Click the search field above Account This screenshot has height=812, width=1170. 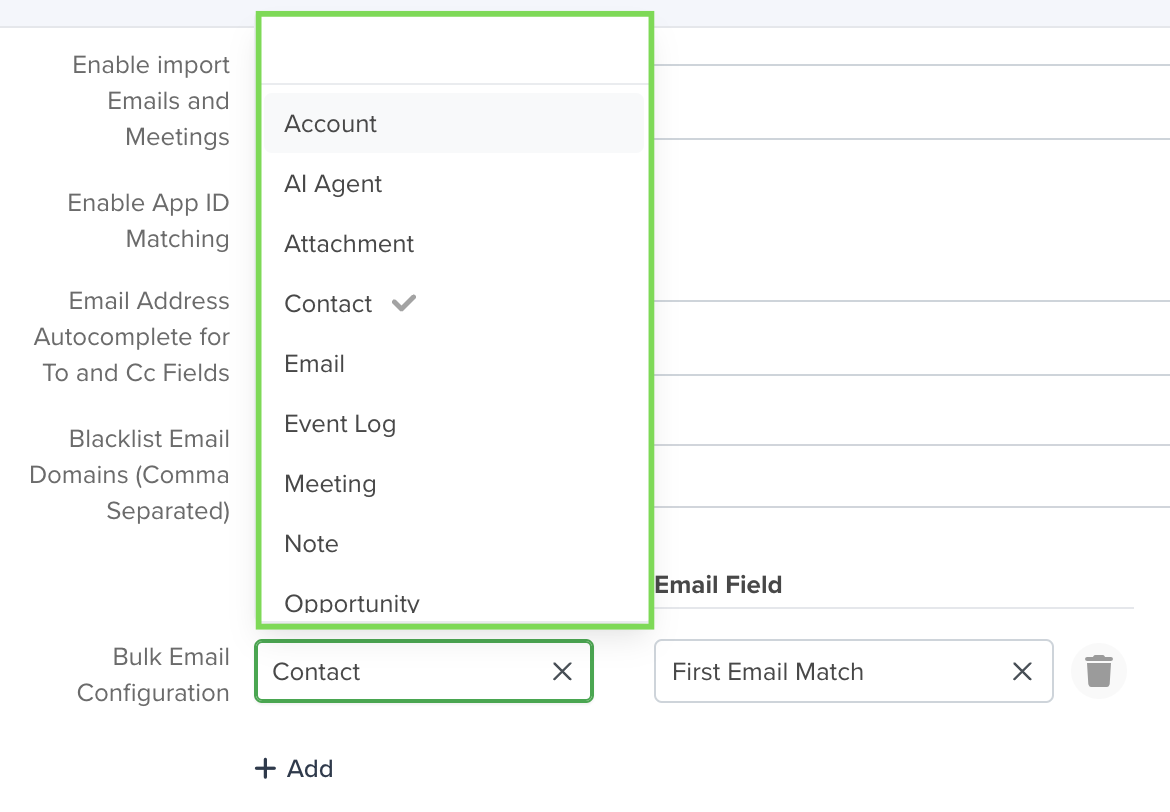454,51
